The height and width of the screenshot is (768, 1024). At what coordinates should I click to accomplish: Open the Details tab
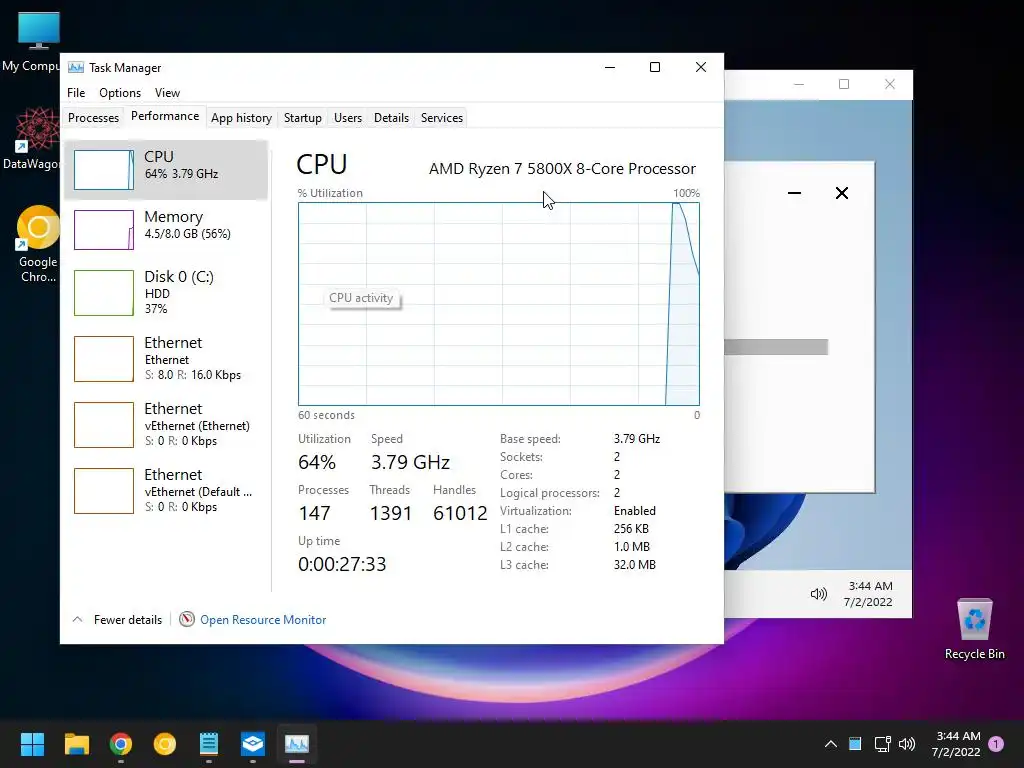tap(391, 118)
